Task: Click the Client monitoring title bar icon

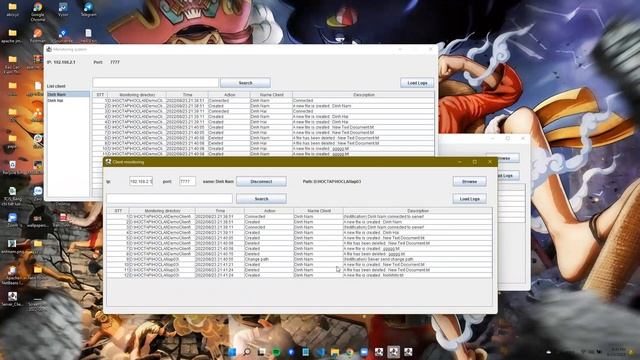Action: [108, 162]
